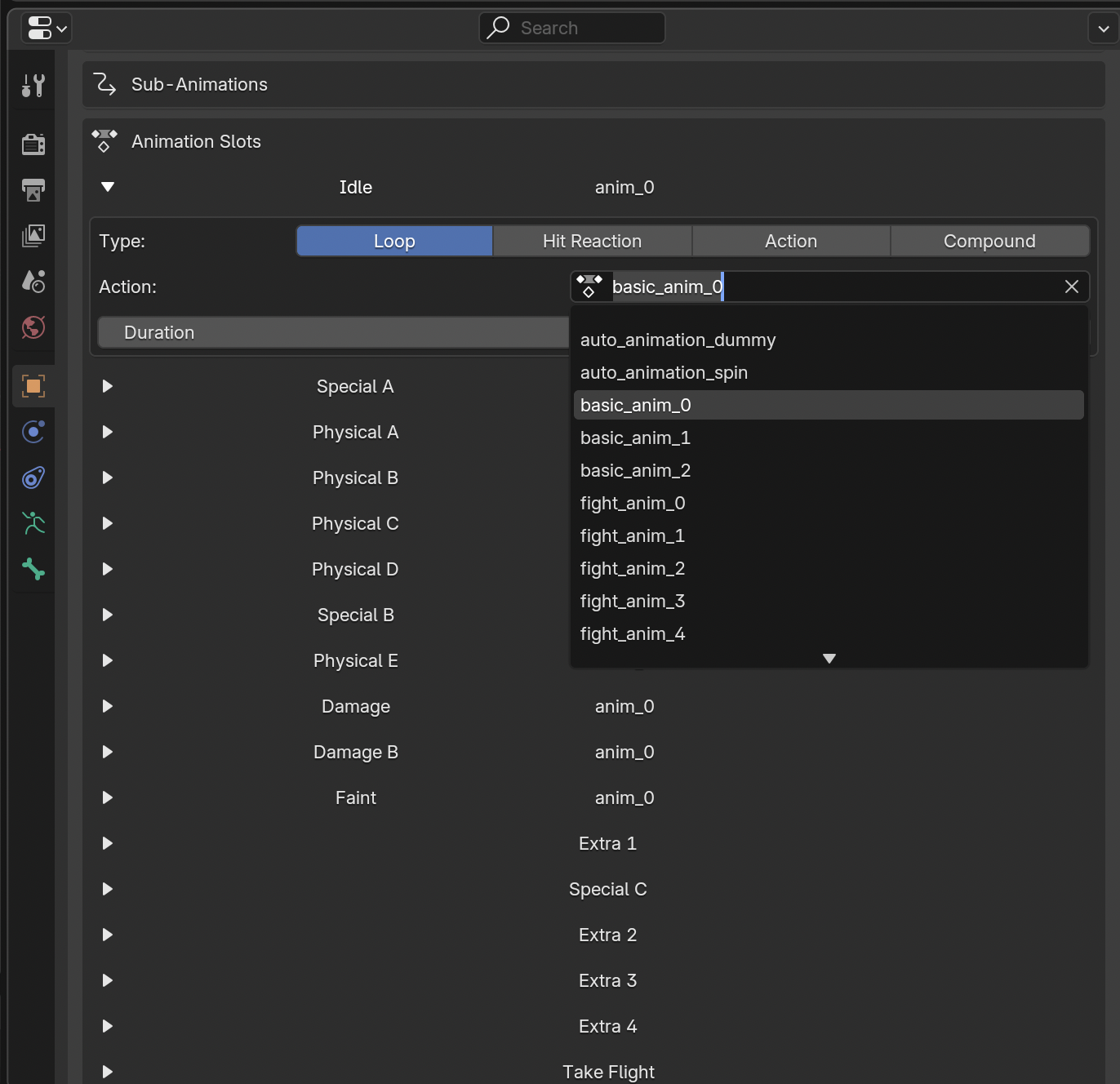
Task: Set the Type to Action
Action: (x=791, y=241)
